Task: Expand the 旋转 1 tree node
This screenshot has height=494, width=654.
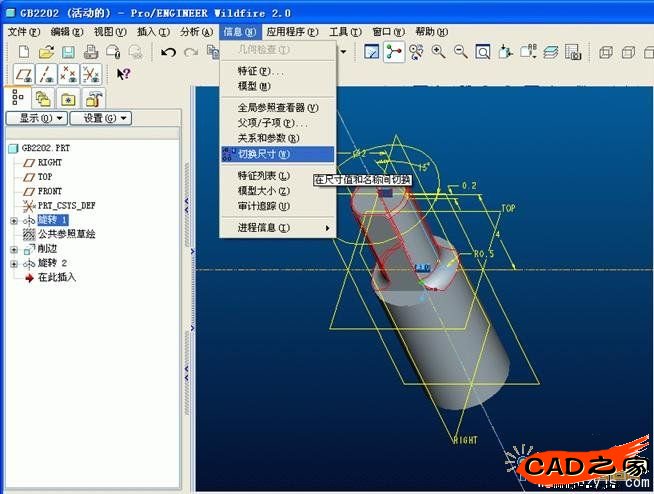Action: (x=14, y=220)
